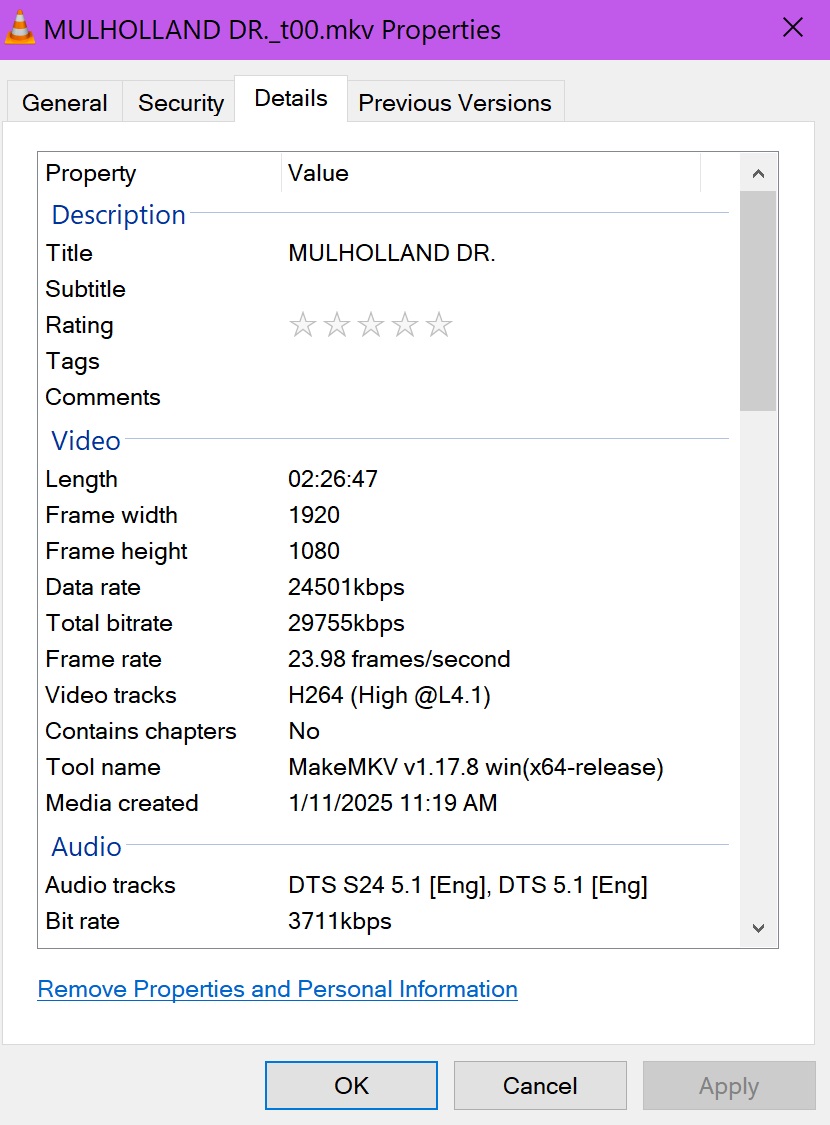
Task: Click the Title property label
Action: coord(69,253)
